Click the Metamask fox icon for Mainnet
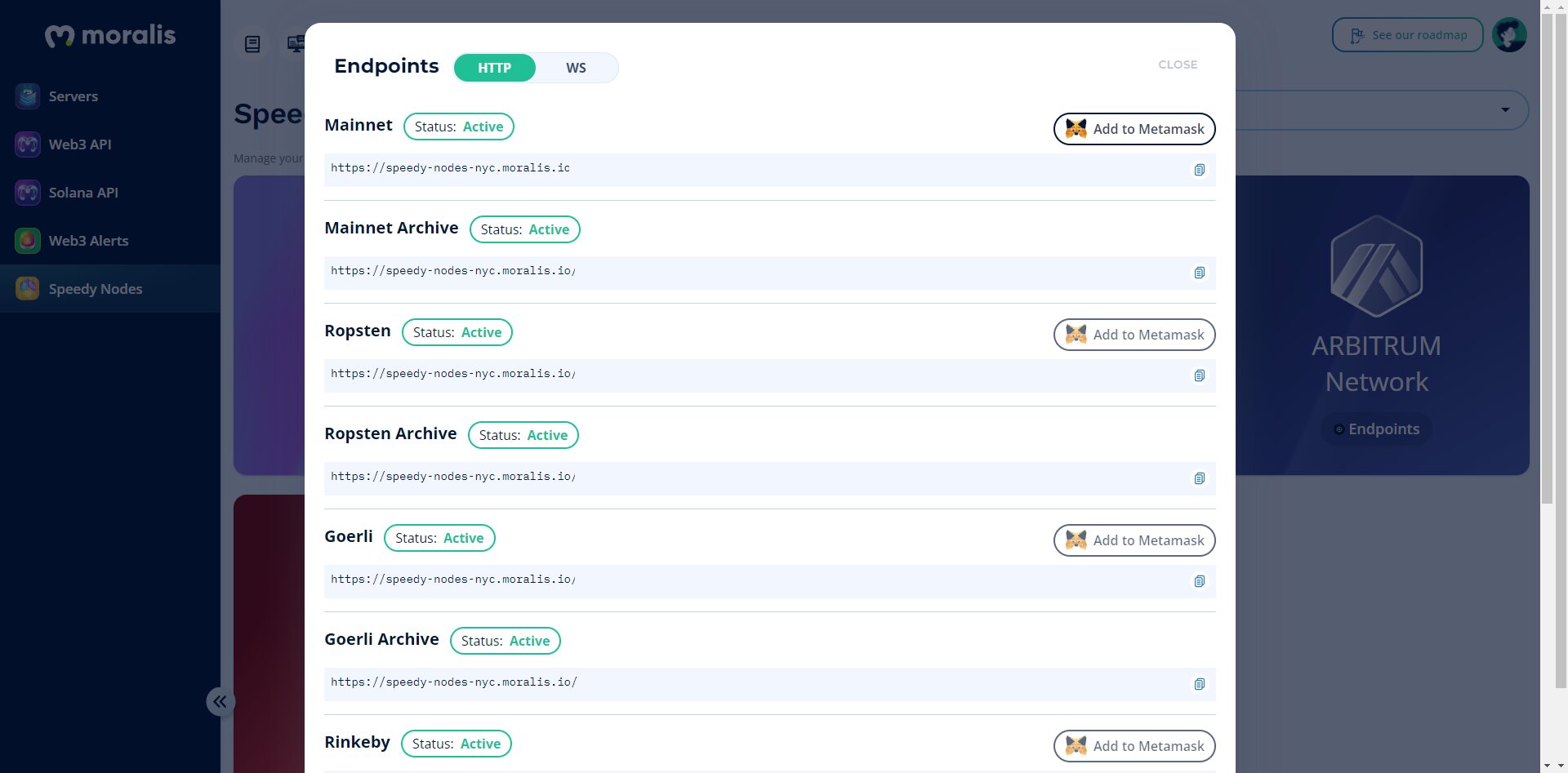The width and height of the screenshot is (1568, 773). tap(1076, 128)
